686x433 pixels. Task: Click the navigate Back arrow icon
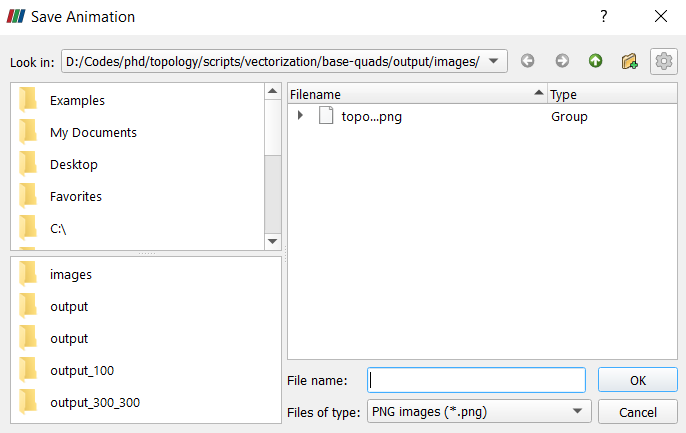pos(528,61)
